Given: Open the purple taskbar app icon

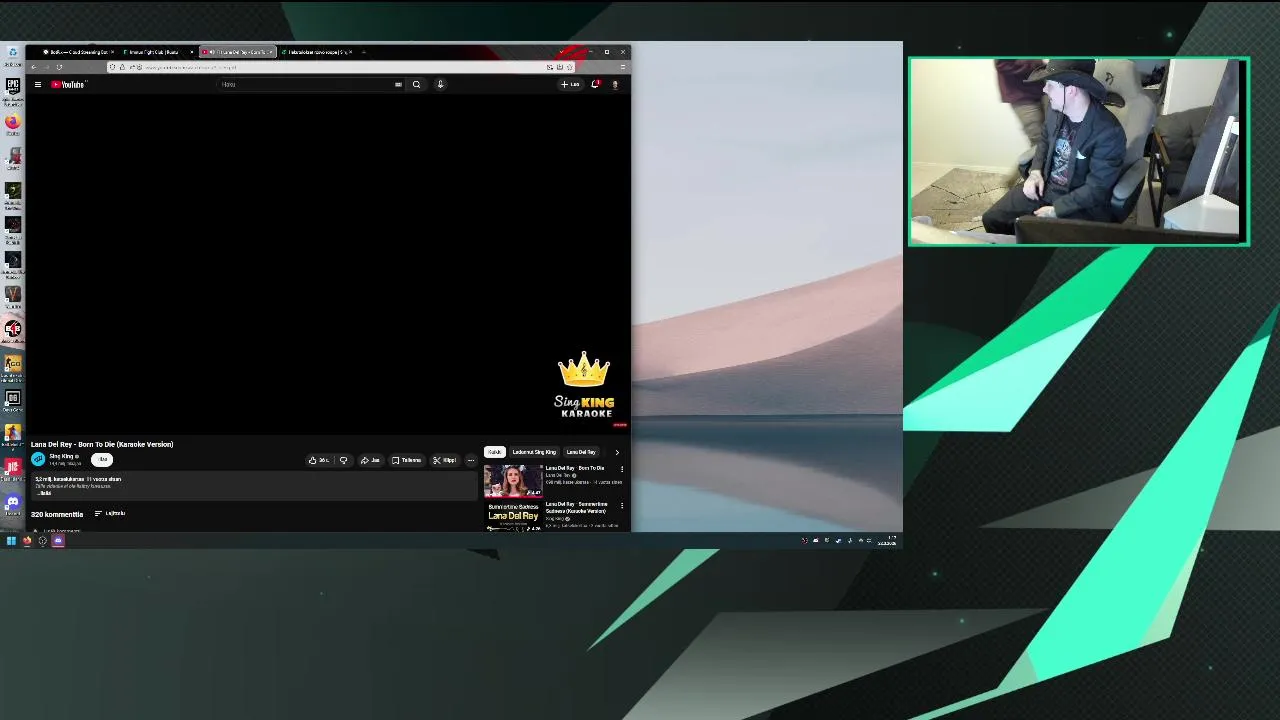Looking at the screenshot, I should click(x=58, y=541).
